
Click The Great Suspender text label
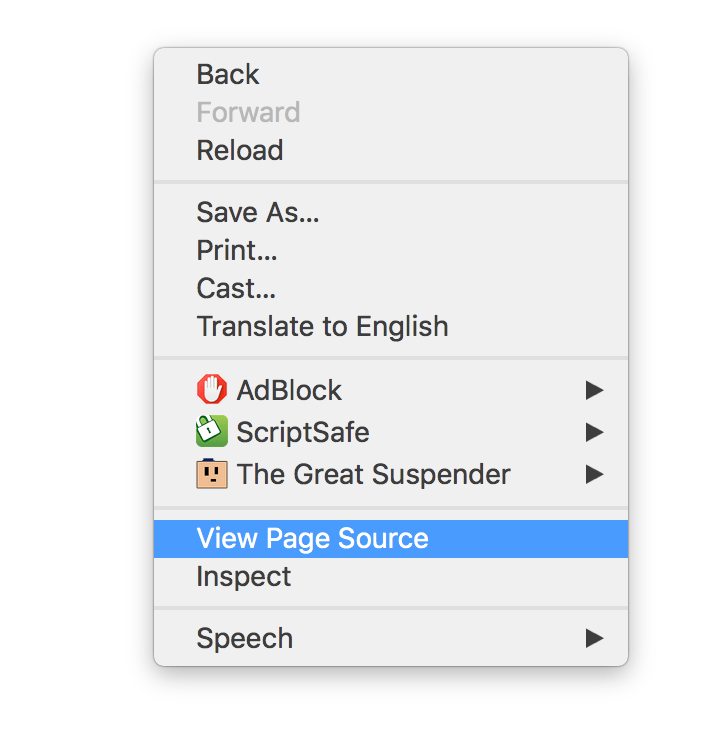373,474
